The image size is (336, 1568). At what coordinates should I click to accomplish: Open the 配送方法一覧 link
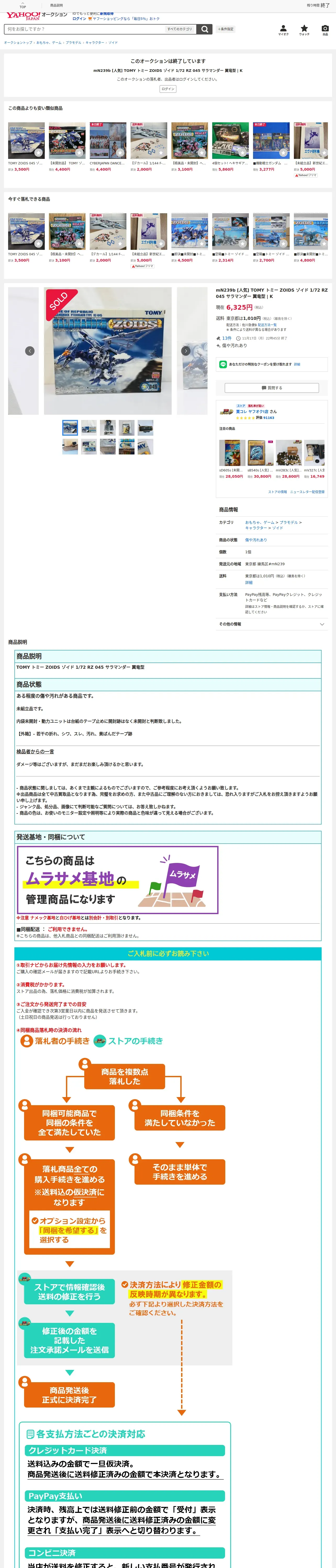267,325
